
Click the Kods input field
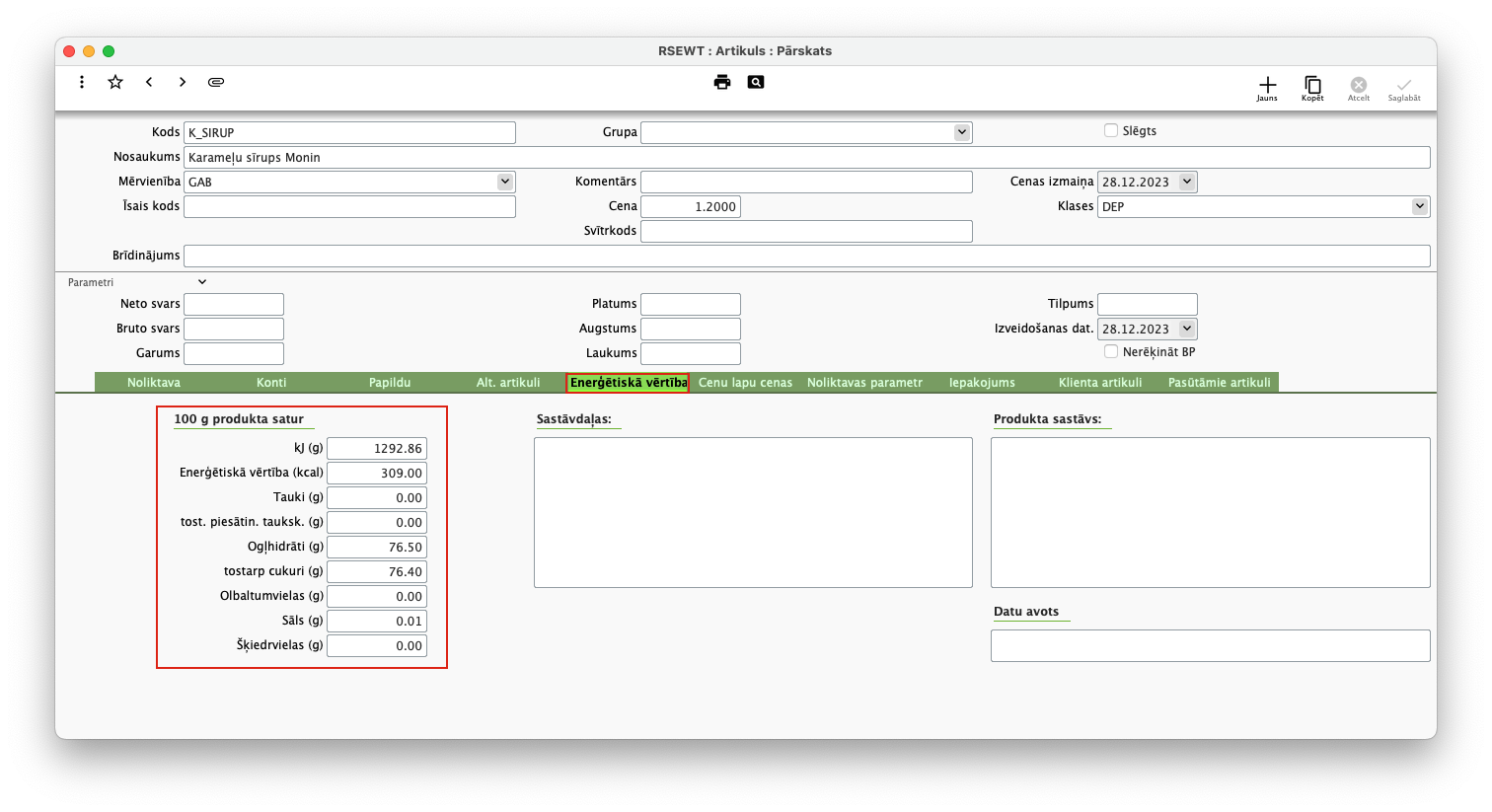point(349,132)
